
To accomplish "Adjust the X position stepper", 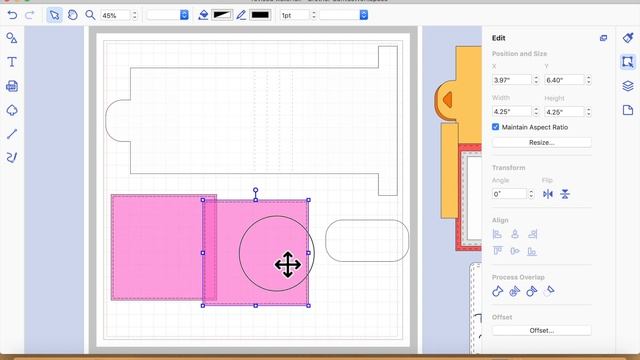I will [x=536, y=80].
